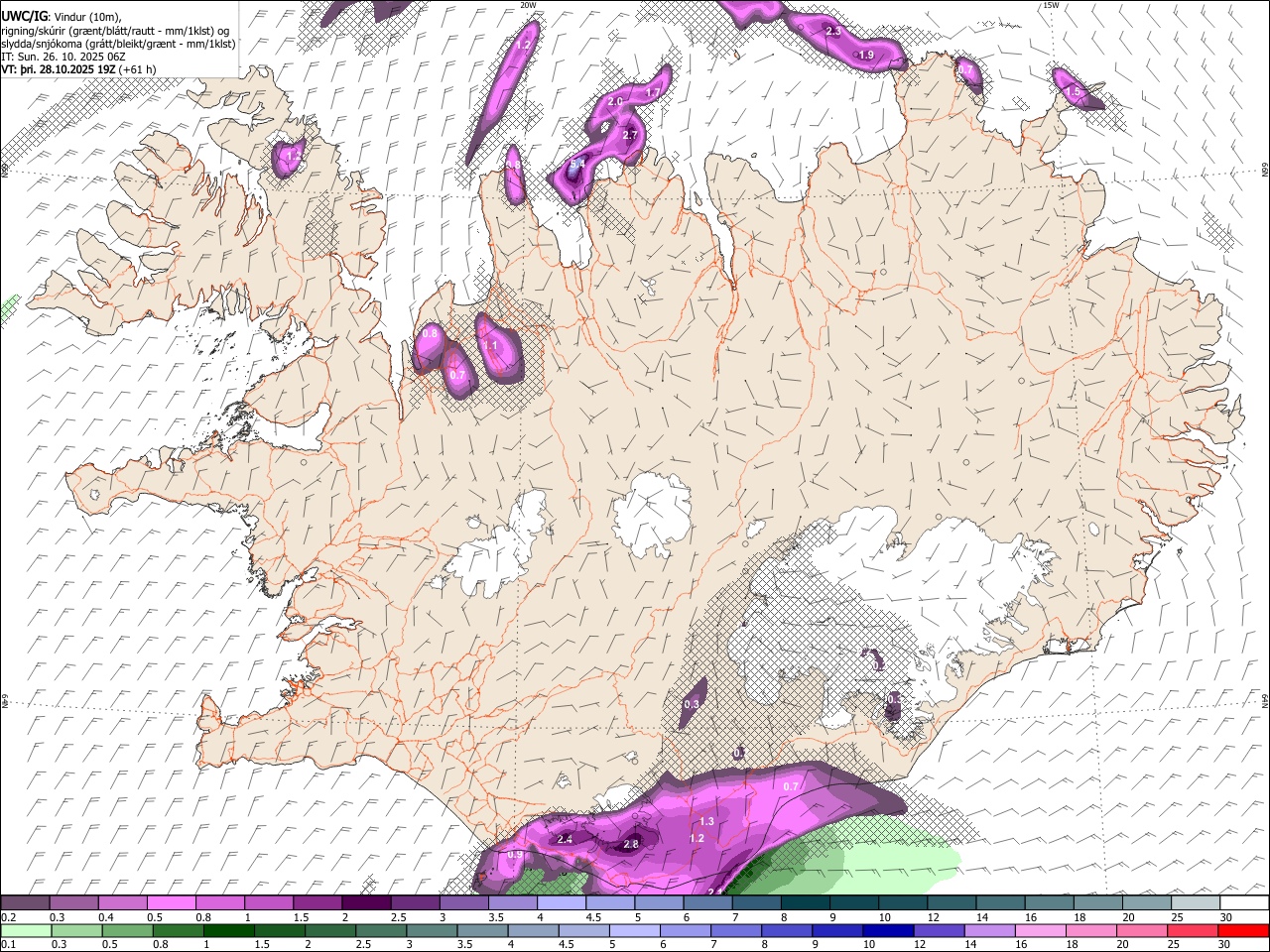The width and height of the screenshot is (1270, 952).
Task: Click the dark purple 2 swatch, top scale
Action: [x=365, y=903]
